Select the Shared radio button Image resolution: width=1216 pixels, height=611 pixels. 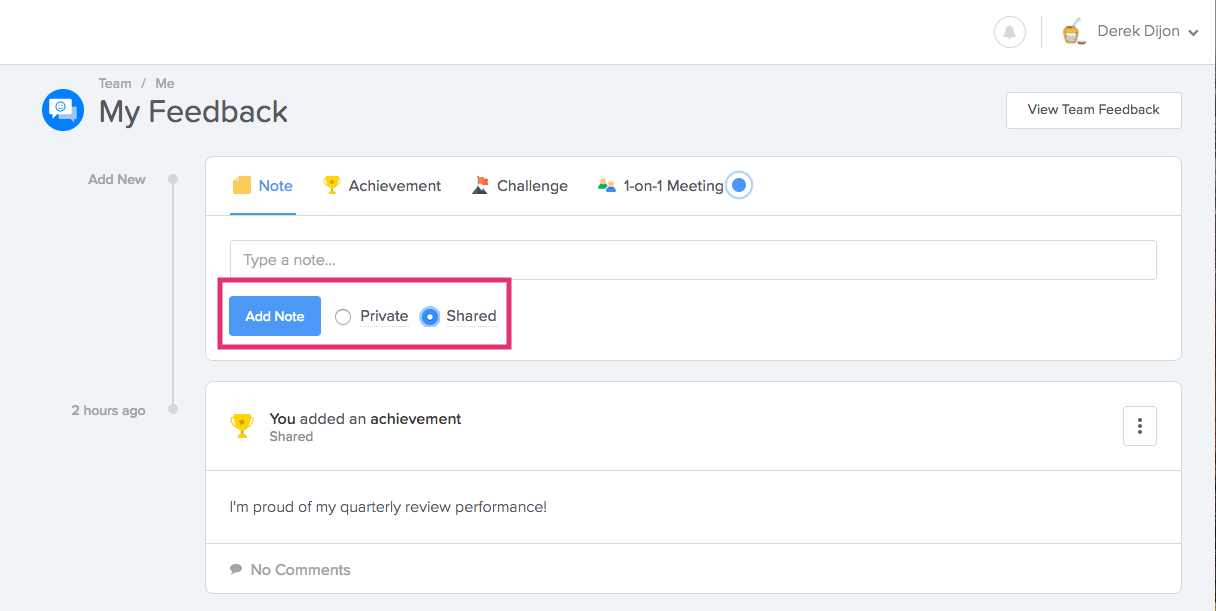tap(430, 317)
